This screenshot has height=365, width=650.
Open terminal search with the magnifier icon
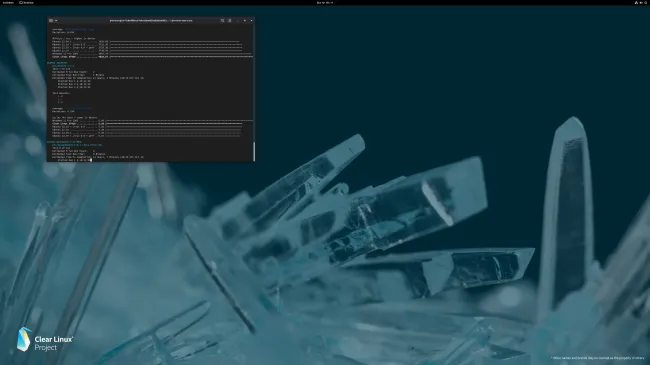tap(223, 20)
